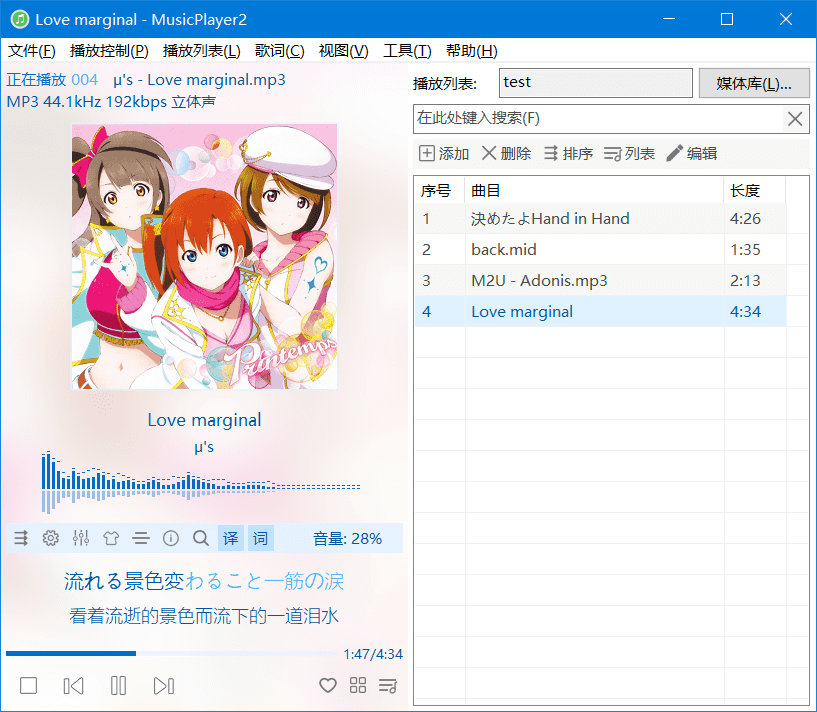Viewport: 817px width, 712px height.
Task: Click the audio spectrum visualizer
Action: (201, 482)
